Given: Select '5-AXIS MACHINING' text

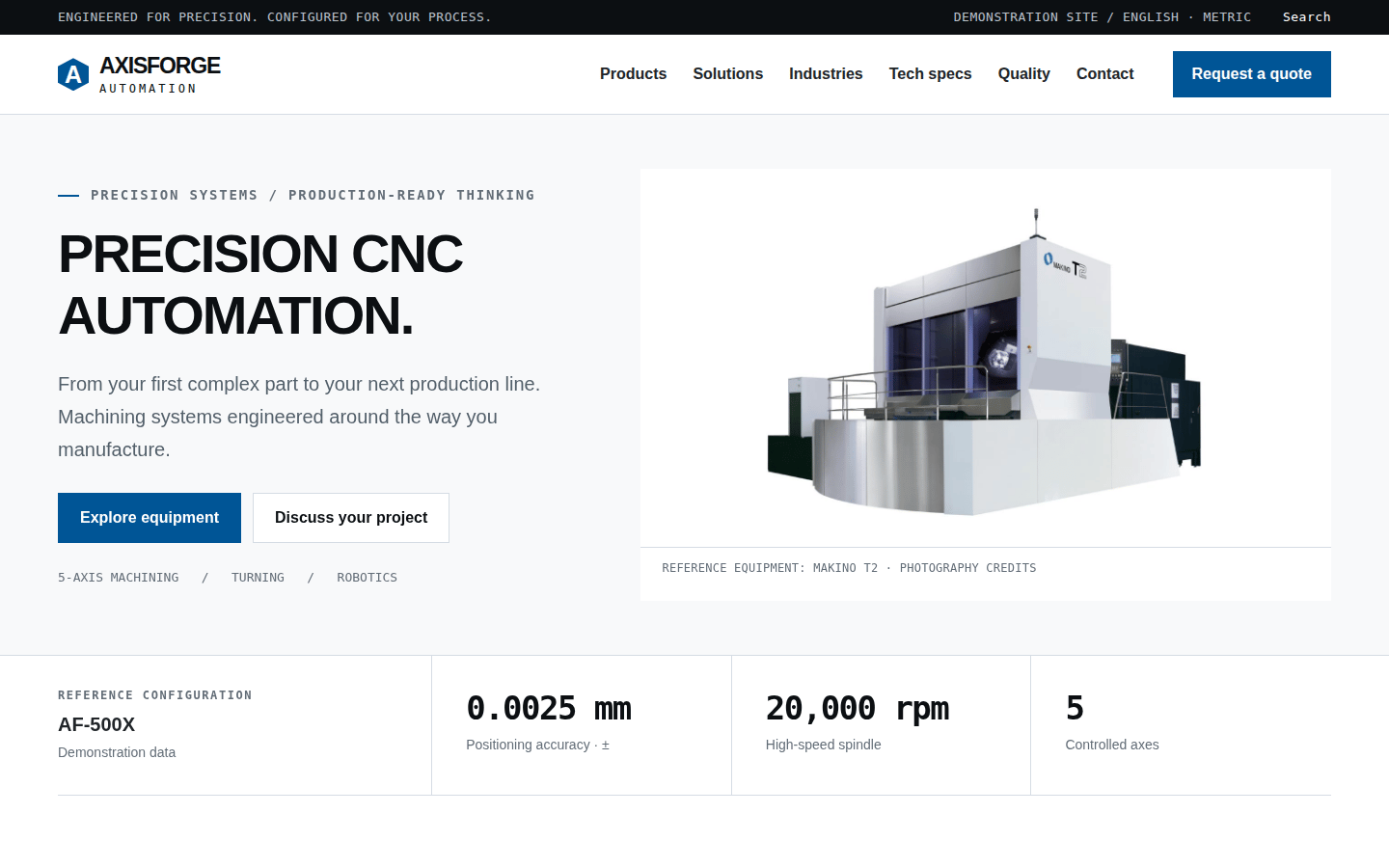Looking at the screenshot, I should [x=118, y=578].
